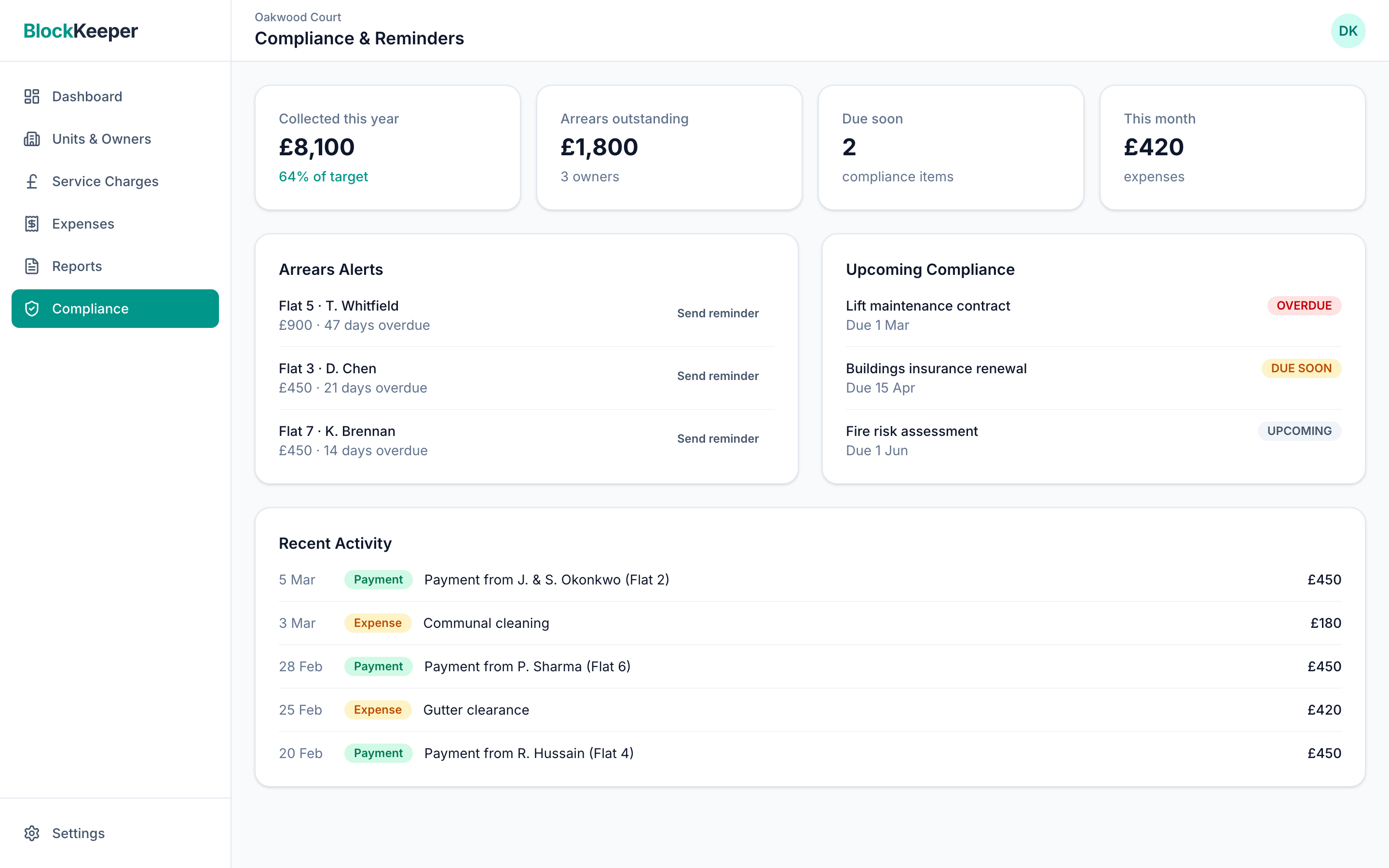Select the Payment tag on the Okonkwo row
This screenshot has width=1389, height=868.
378,580
